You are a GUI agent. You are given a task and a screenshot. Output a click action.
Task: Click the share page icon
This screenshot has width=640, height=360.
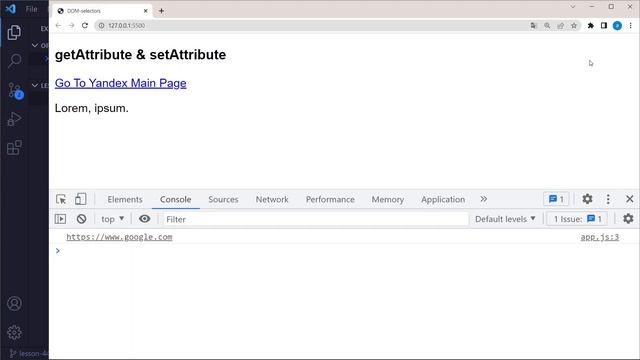click(560, 25)
